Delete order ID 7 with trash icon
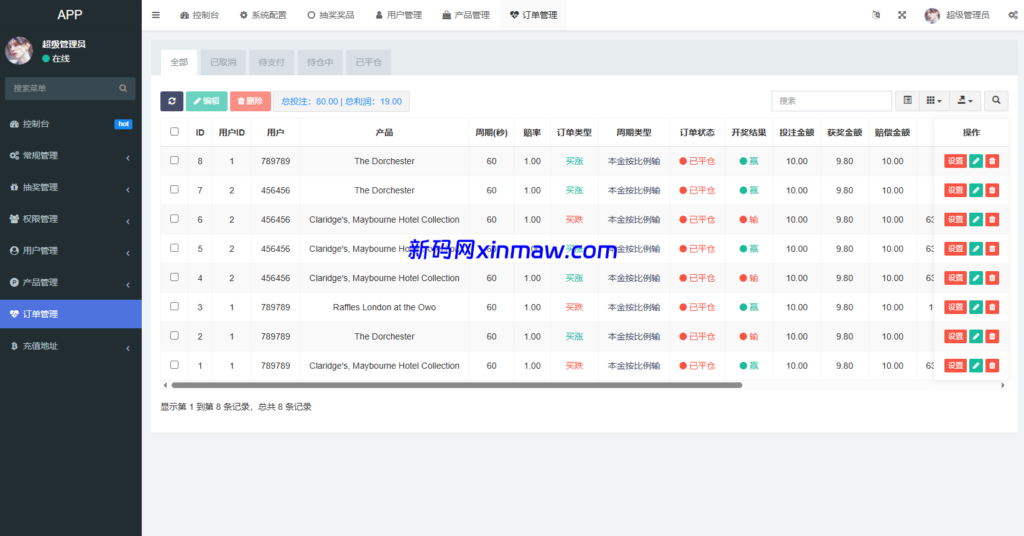1024x536 pixels. (x=992, y=190)
